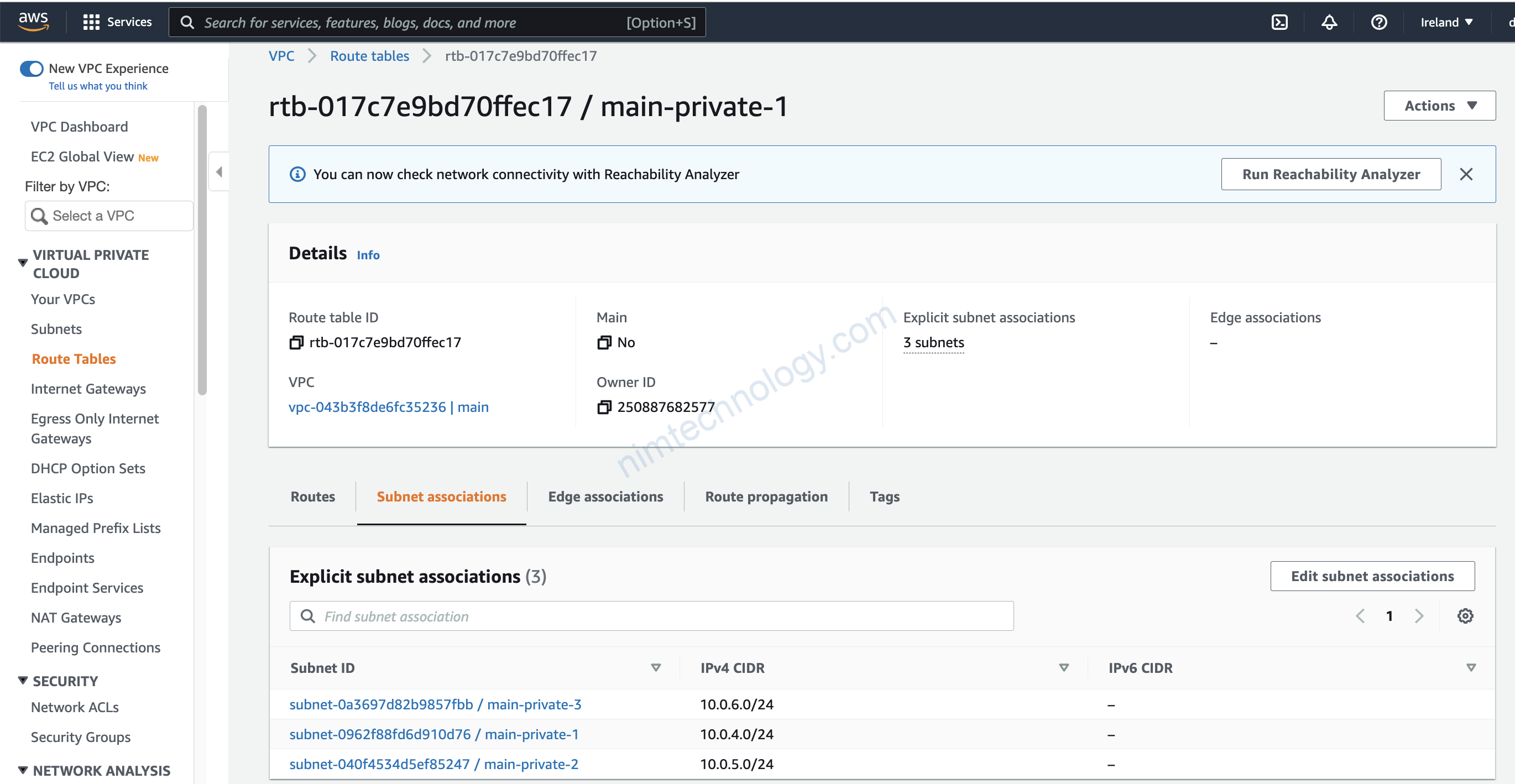Focus the top services search field
This screenshot has width=1515, height=784.
click(x=437, y=22)
